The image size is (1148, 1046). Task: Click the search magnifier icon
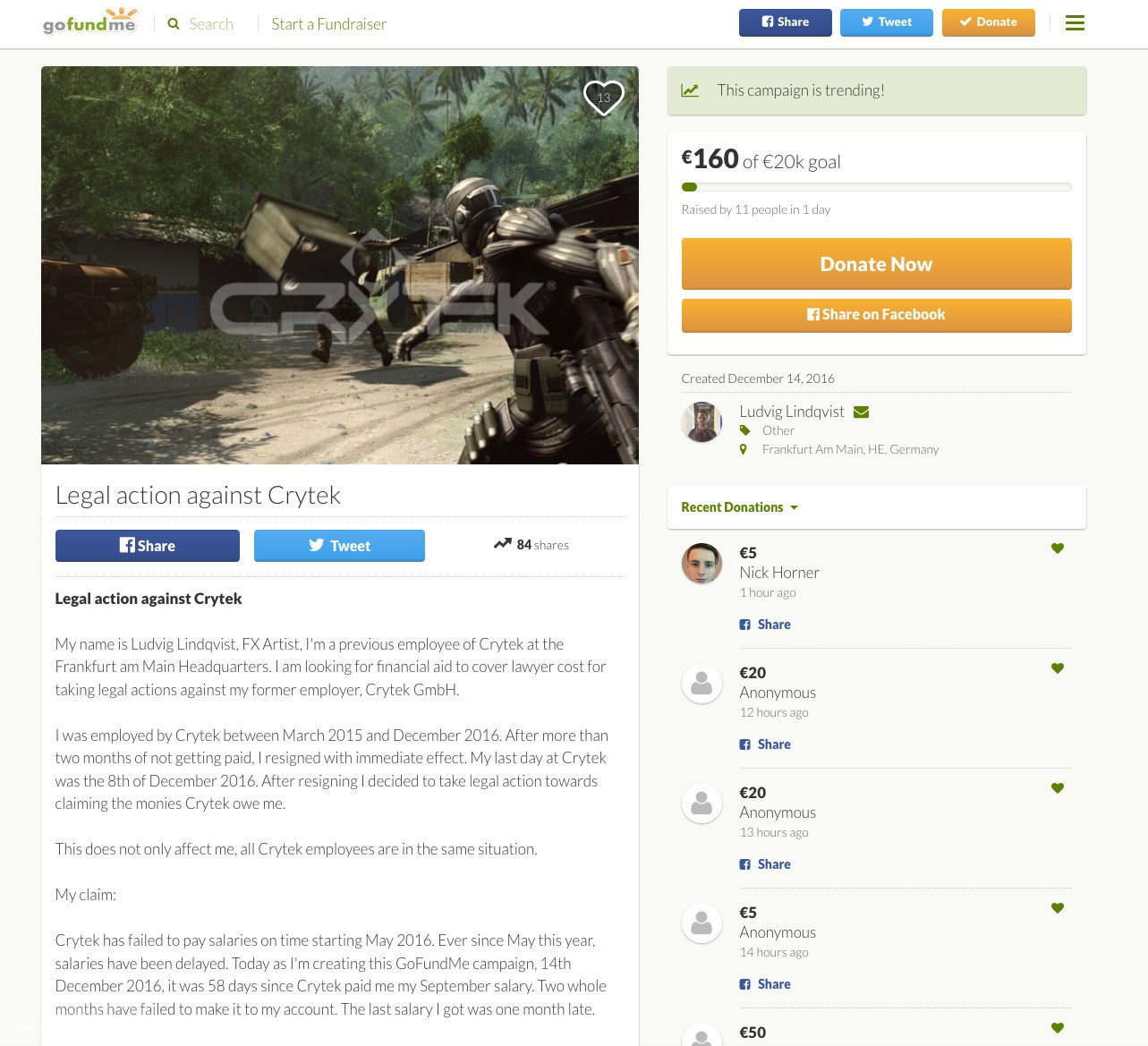174,24
